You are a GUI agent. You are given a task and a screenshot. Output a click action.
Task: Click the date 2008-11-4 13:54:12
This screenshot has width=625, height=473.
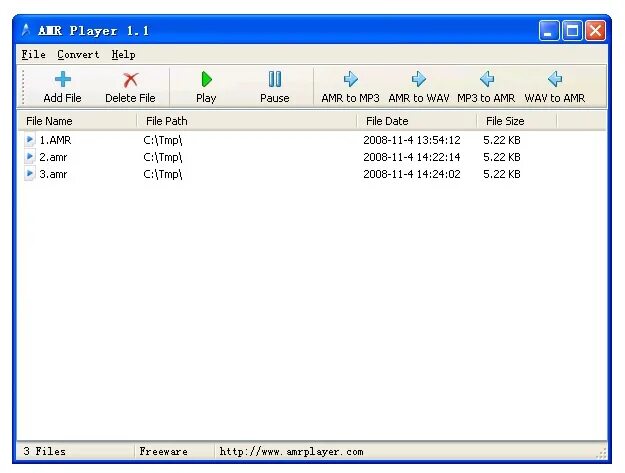tap(412, 140)
